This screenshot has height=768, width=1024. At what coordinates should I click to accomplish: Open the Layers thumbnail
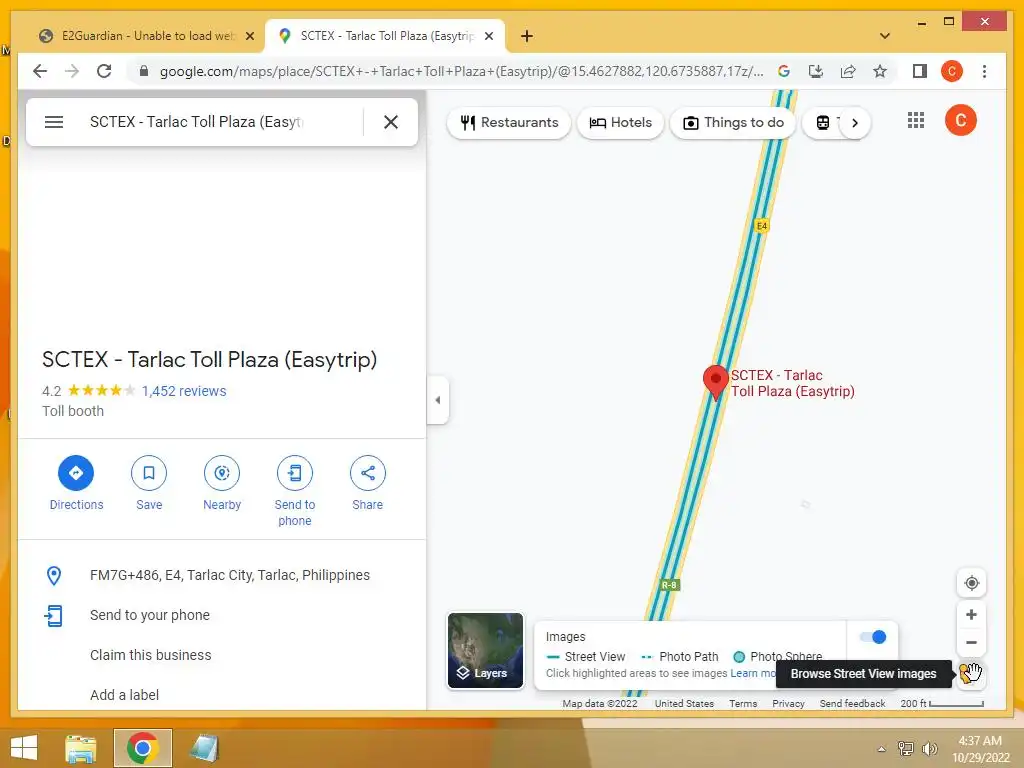tap(485, 650)
